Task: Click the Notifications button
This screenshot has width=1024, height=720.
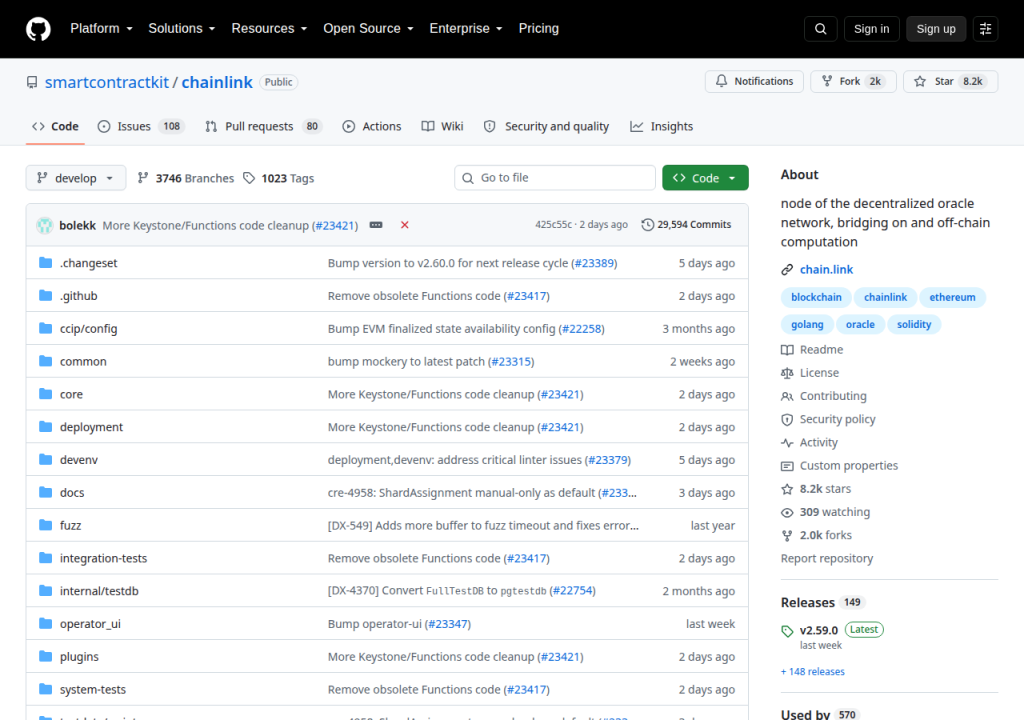Action: pos(754,81)
